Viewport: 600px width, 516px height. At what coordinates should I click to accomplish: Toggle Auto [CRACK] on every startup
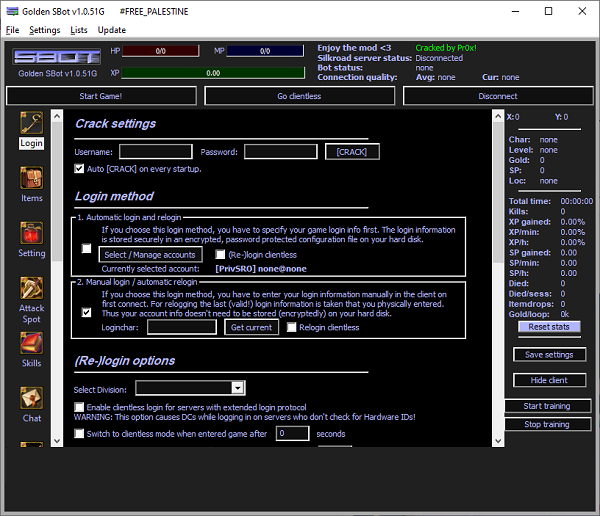80,169
